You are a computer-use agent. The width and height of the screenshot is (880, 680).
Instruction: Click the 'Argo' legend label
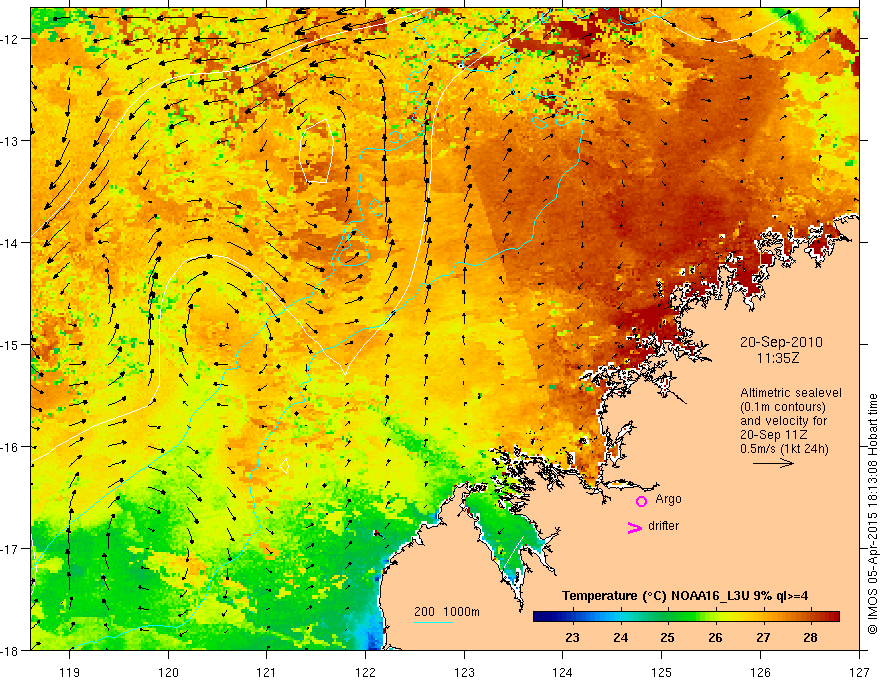[x=668, y=499]
